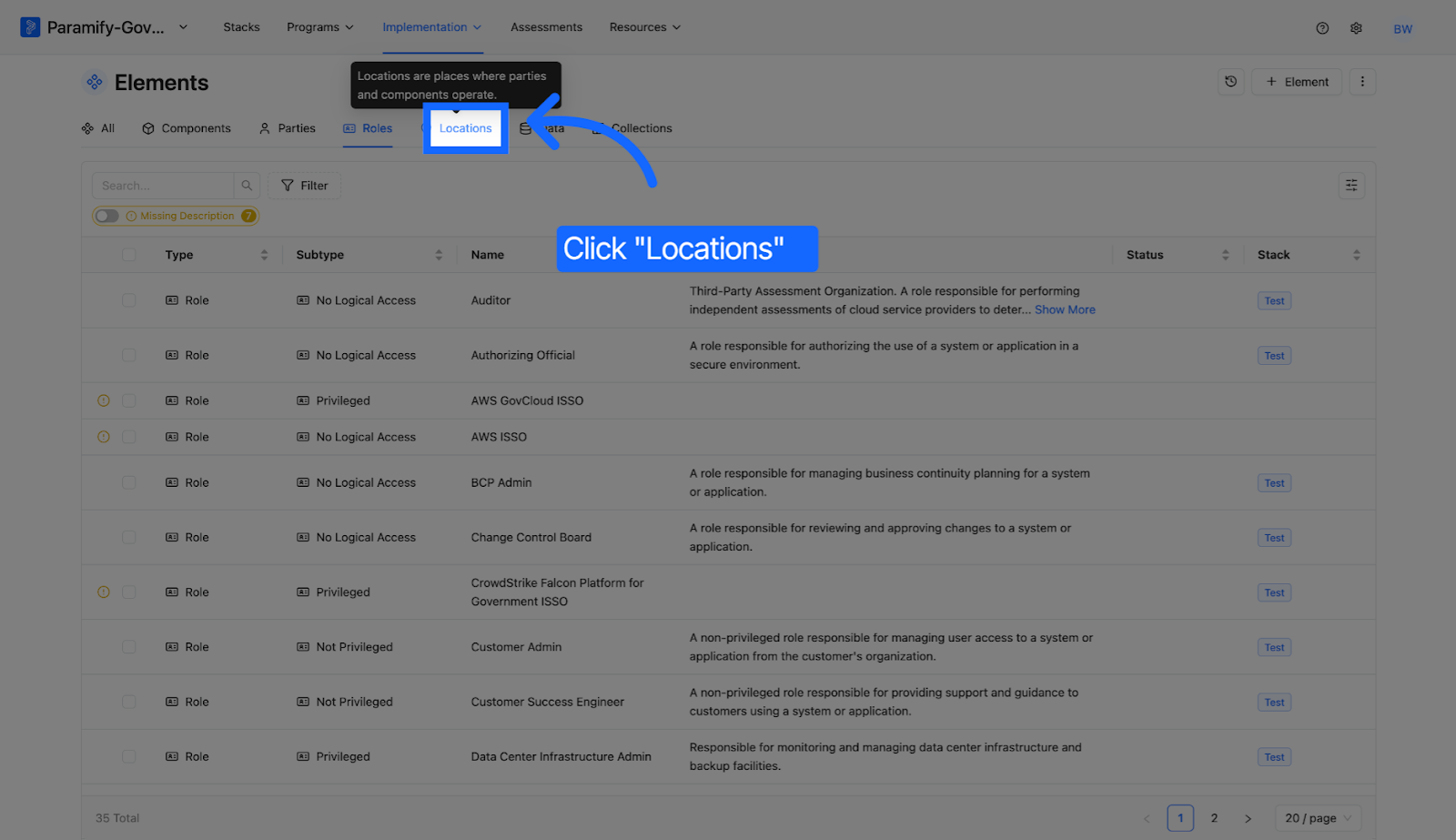This screenshot has width=1456, height=840.
Task: Click Test tag for Customer Success Engineer
Action: pyautogui.click(x=1274, y=703)
